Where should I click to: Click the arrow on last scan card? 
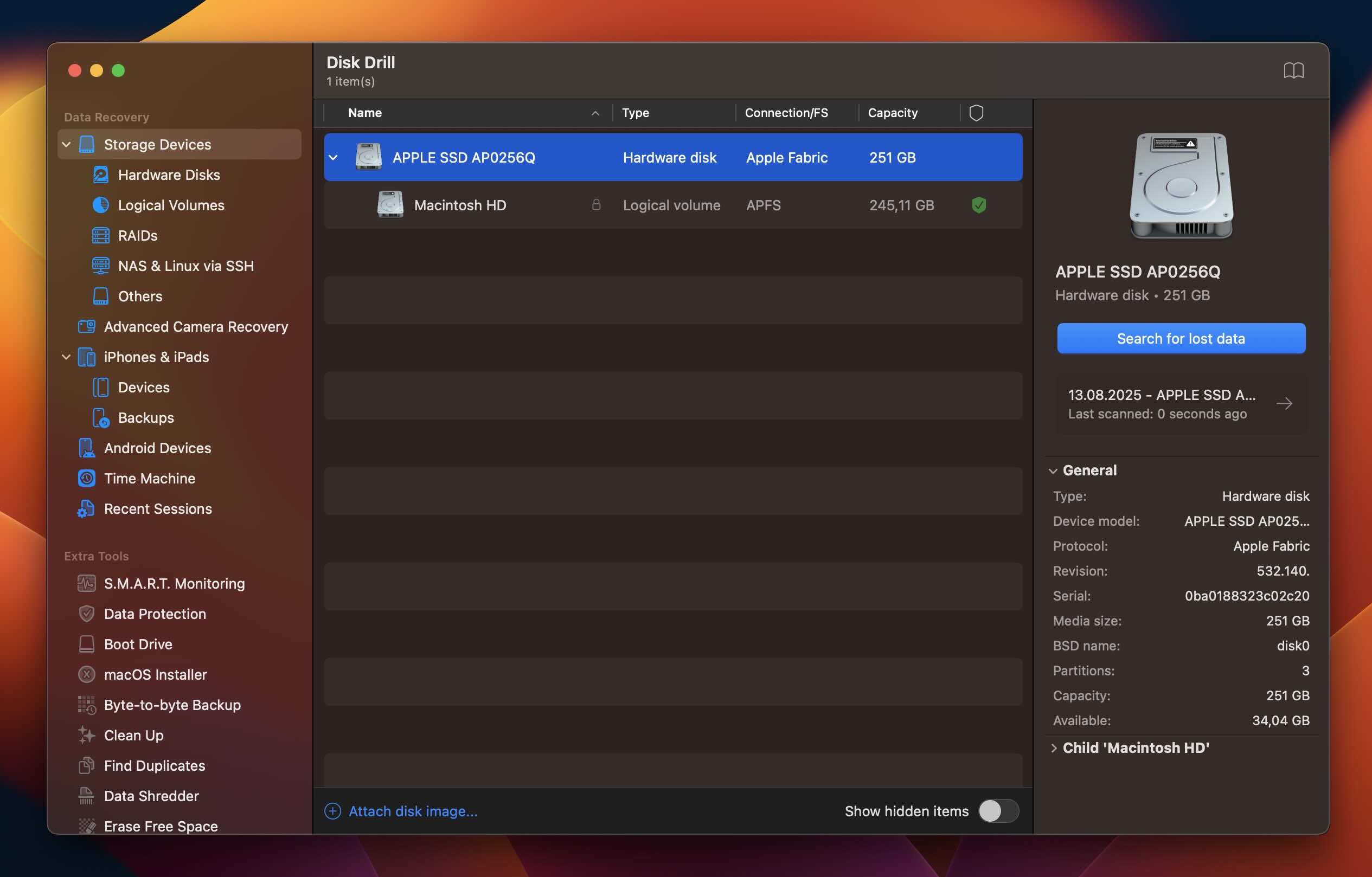(1284, 404)
